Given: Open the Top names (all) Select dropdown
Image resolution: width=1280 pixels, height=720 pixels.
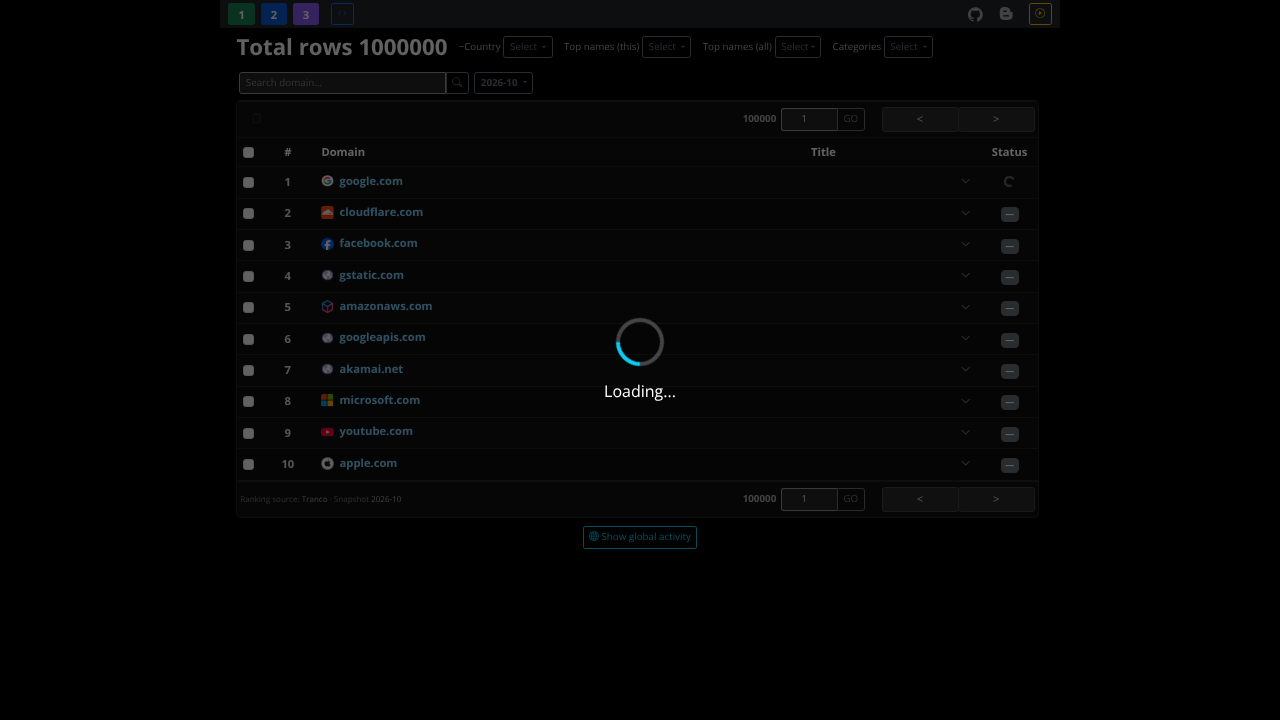Looking at the screenshot, I should pyautogui.click(x=797, y=47).
